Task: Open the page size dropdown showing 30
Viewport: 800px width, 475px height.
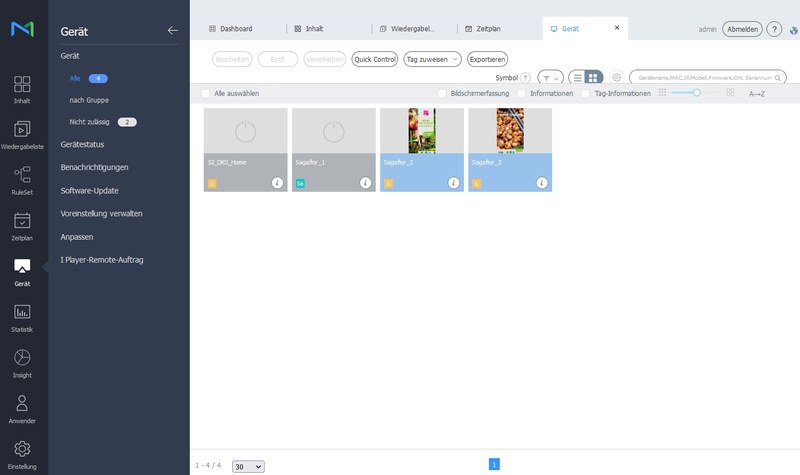Action: click(248, 466)
